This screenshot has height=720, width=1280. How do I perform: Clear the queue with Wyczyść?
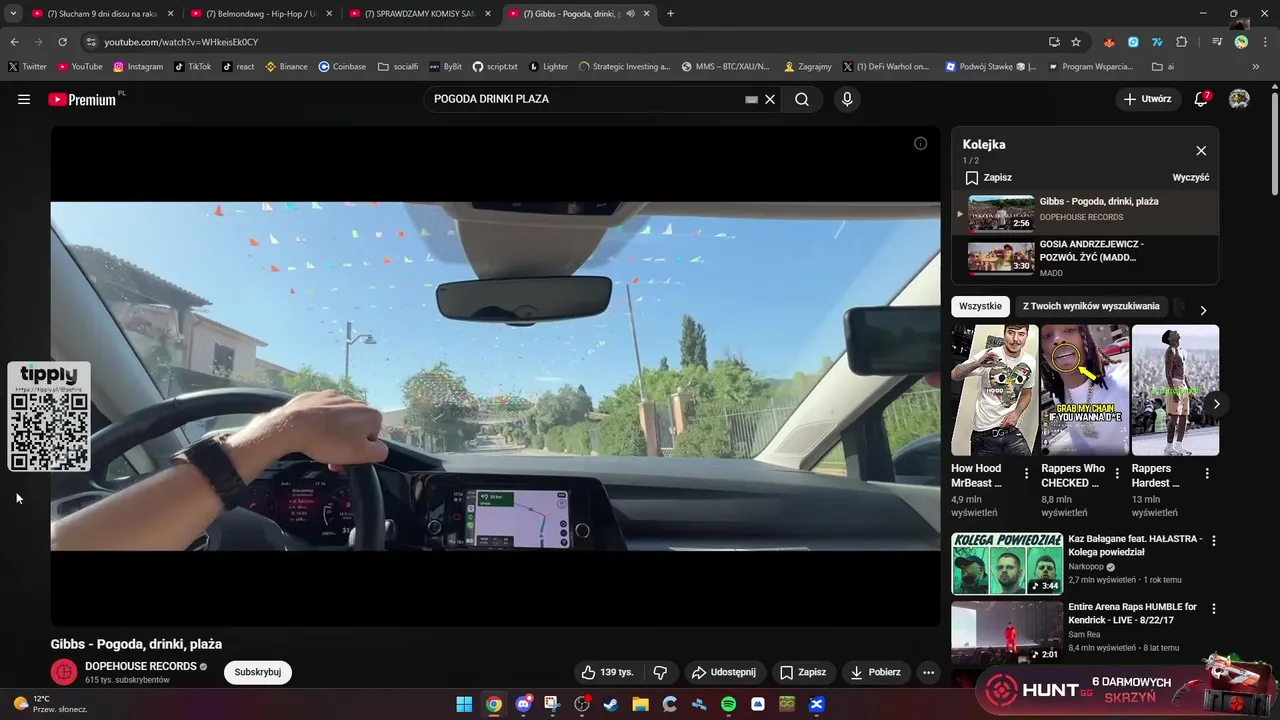[1190, 178]
